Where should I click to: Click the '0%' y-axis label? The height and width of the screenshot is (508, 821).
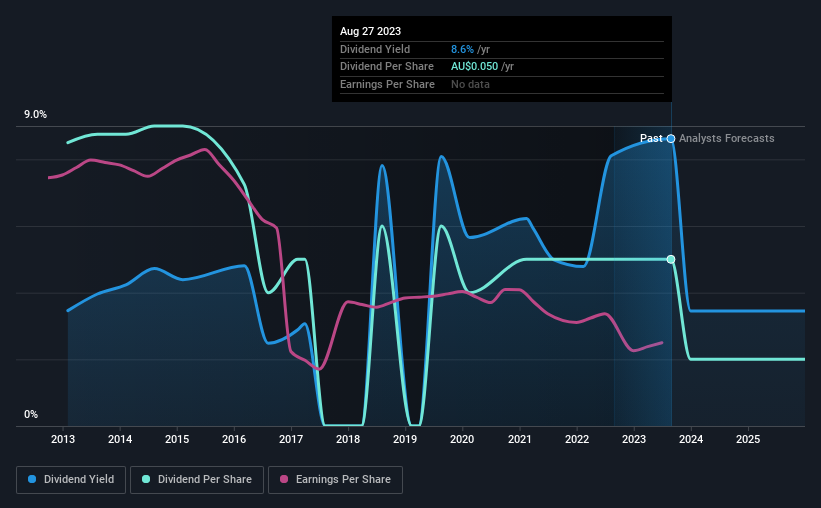(31, 415)
